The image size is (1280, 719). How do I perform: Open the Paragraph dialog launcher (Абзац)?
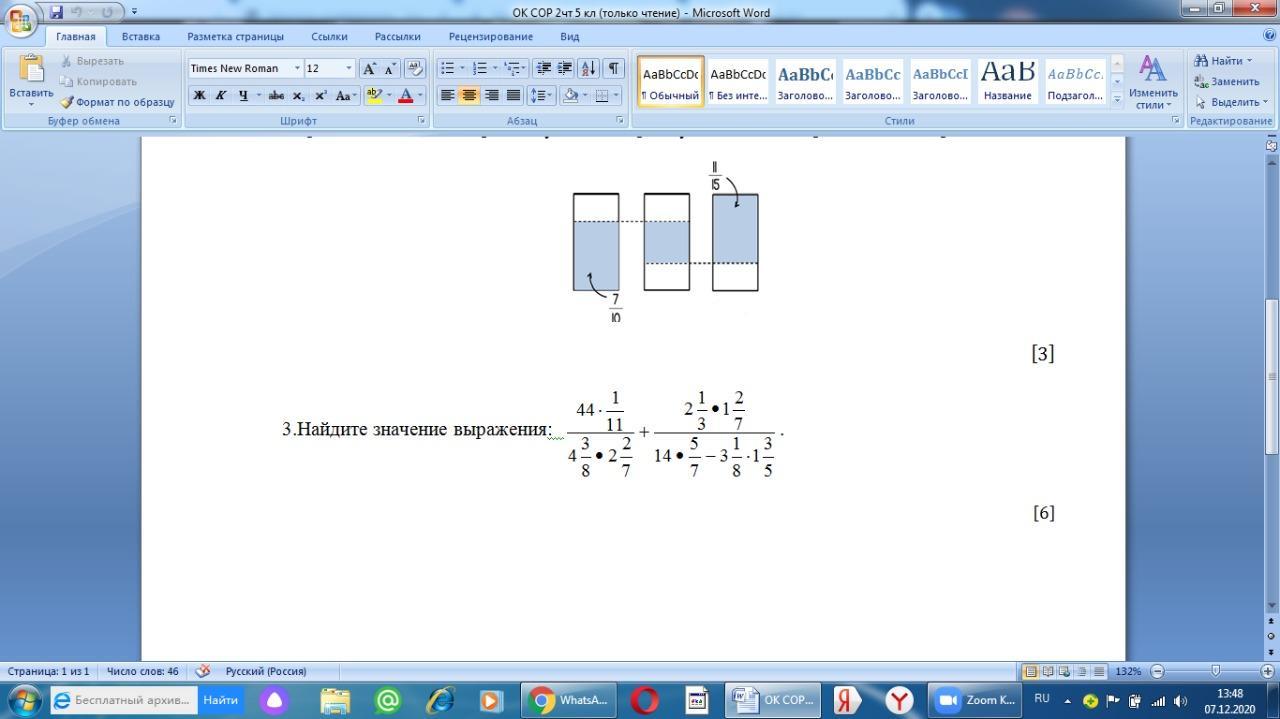(x=621, y=120)
